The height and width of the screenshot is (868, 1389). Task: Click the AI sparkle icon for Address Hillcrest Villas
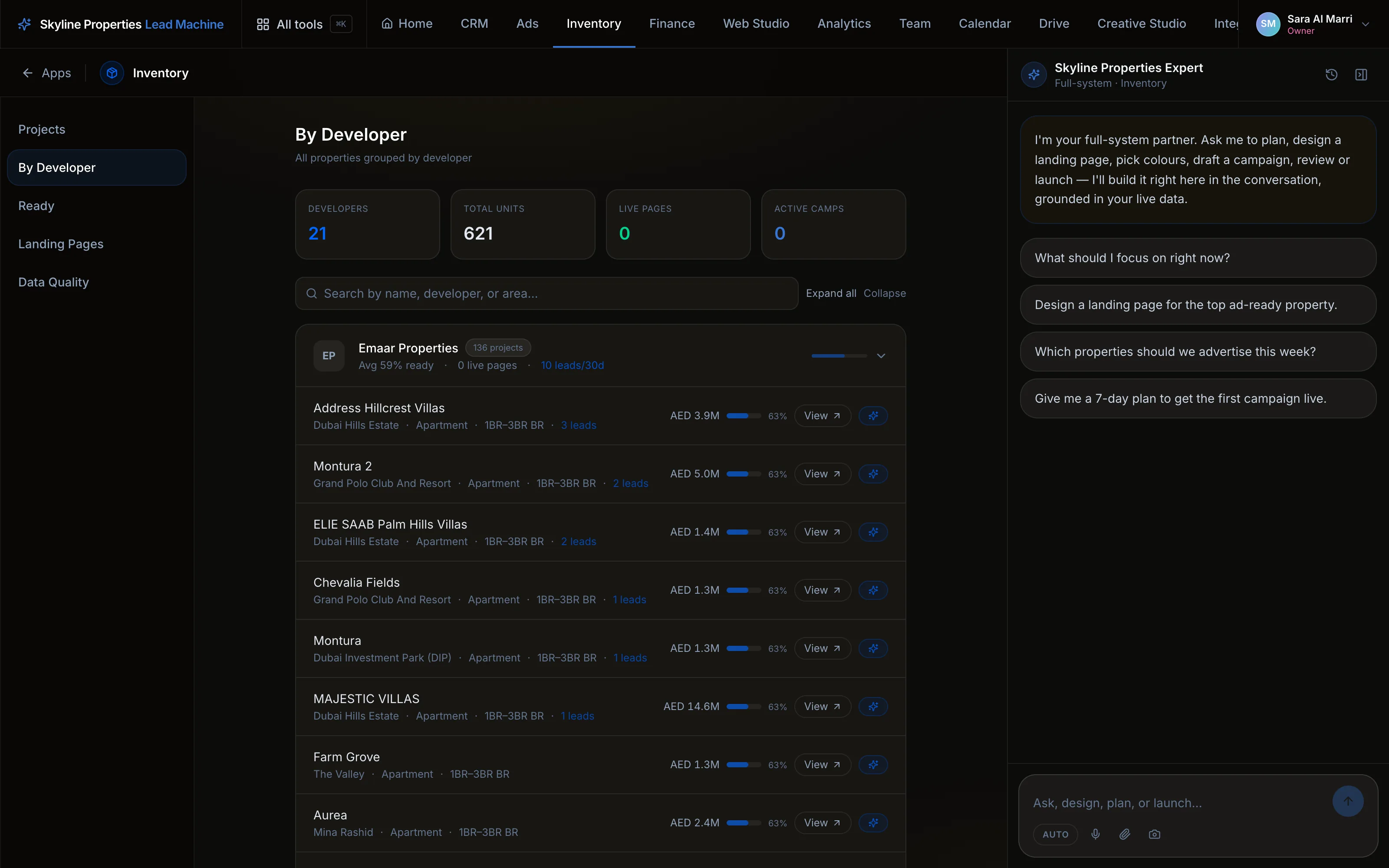coord(873,416)
